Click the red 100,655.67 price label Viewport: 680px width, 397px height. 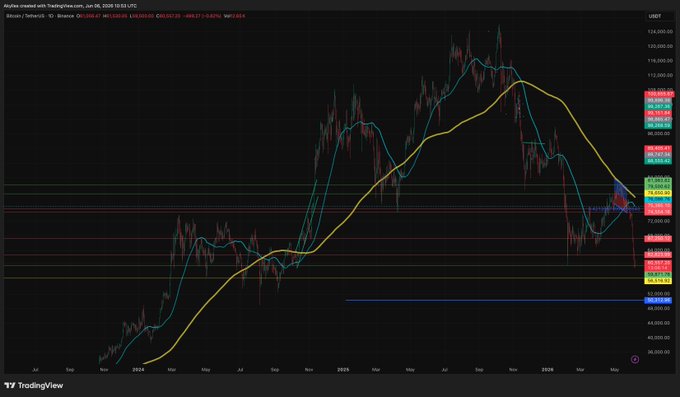(660, 94)
